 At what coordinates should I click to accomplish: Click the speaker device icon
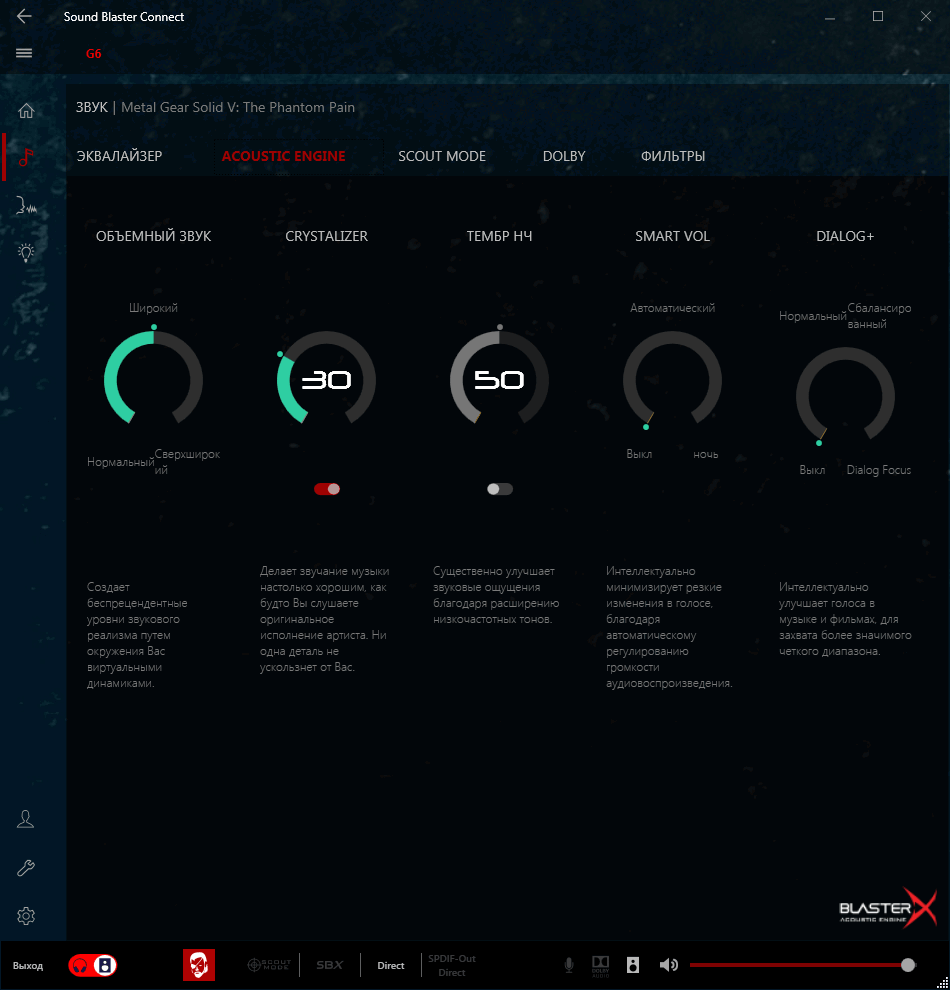[632, 965]
